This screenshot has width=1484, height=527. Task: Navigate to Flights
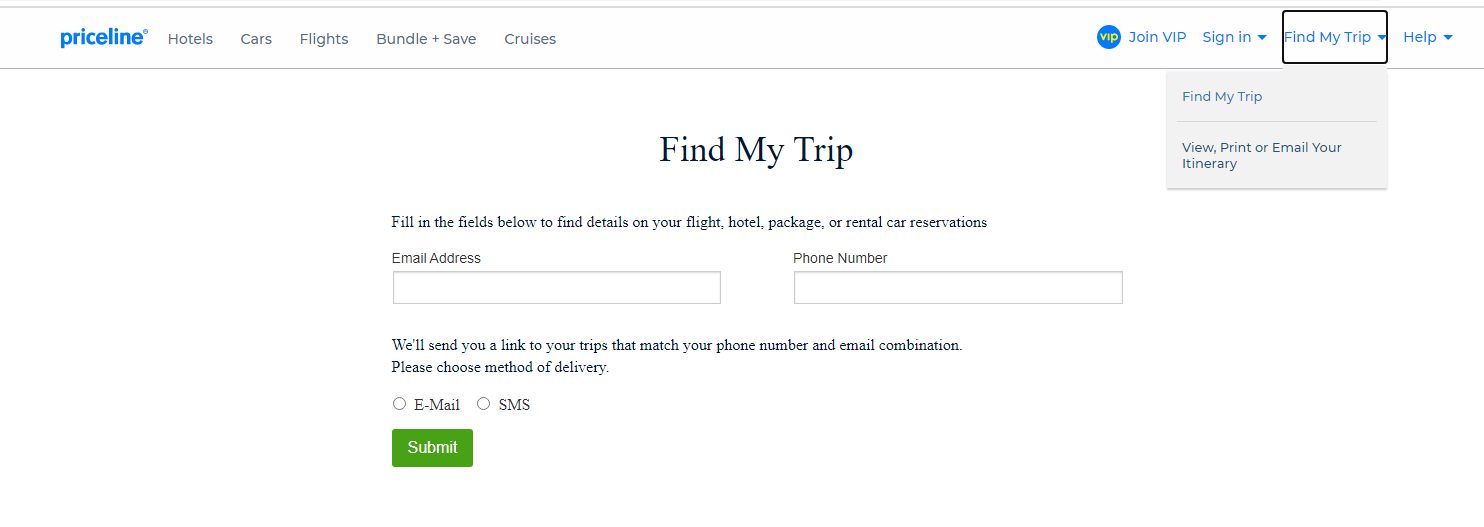324,39
